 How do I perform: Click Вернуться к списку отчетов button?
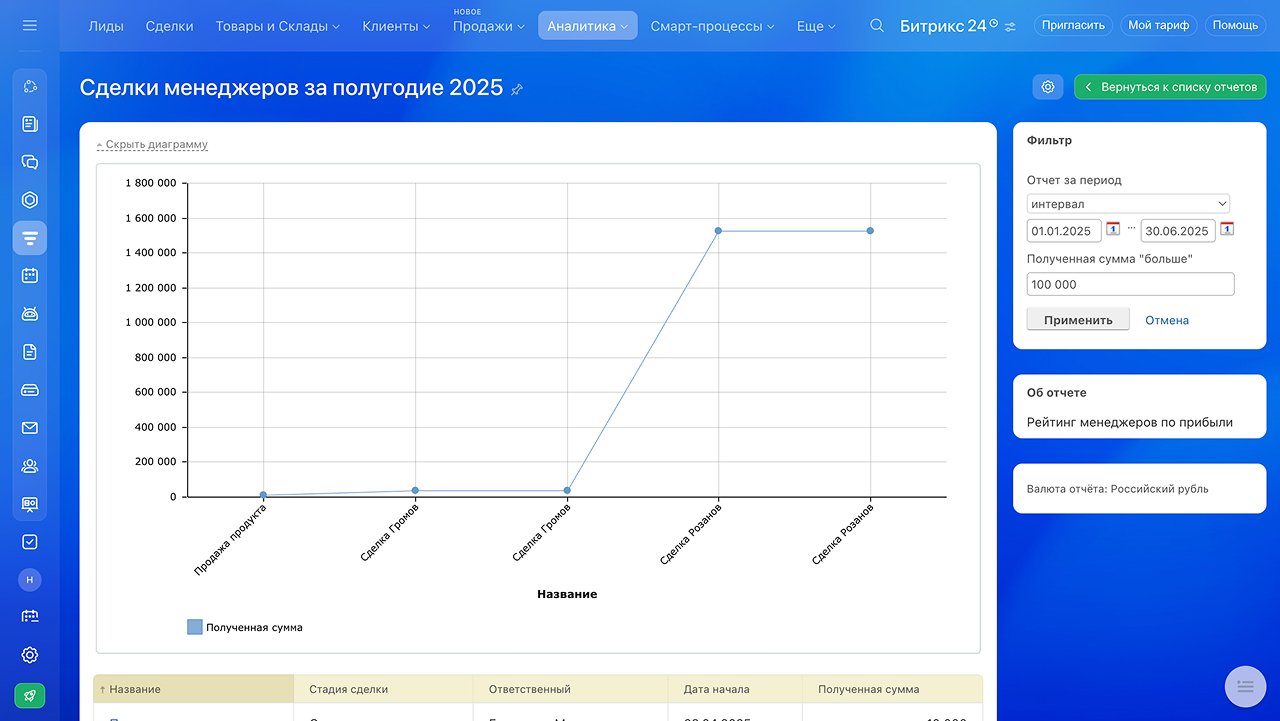(x=1170, y=87)
